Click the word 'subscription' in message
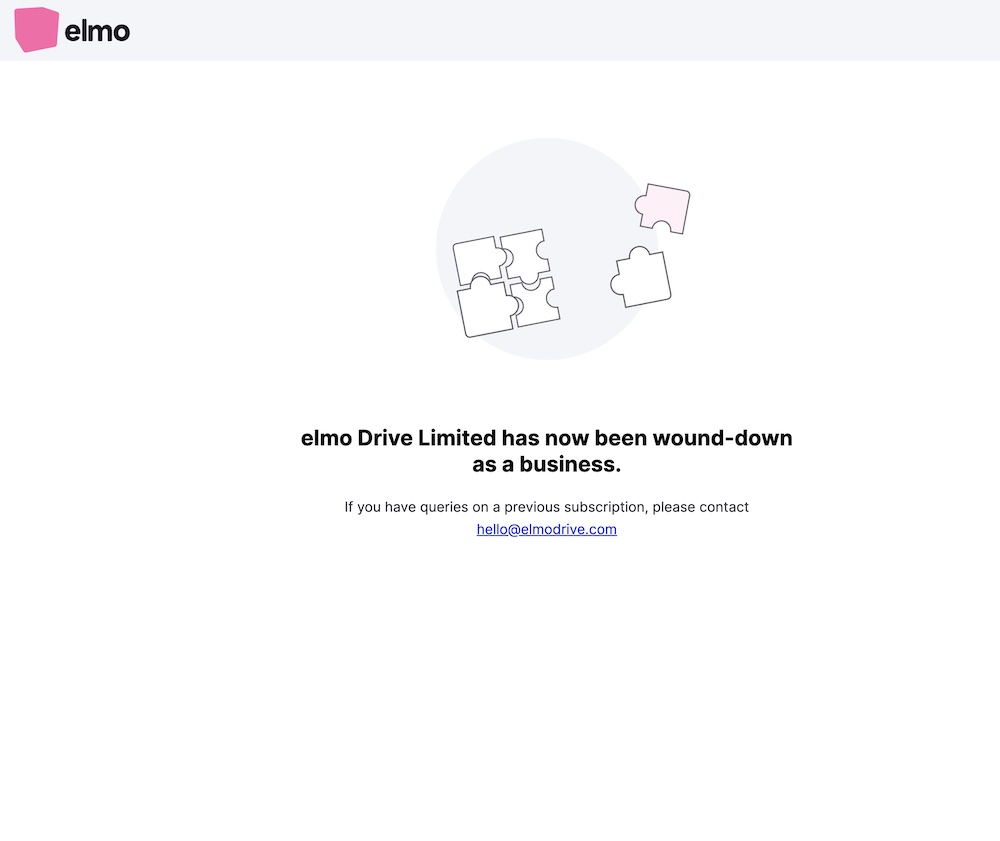The image size is (1000, 841). click(x=606, y=507)
